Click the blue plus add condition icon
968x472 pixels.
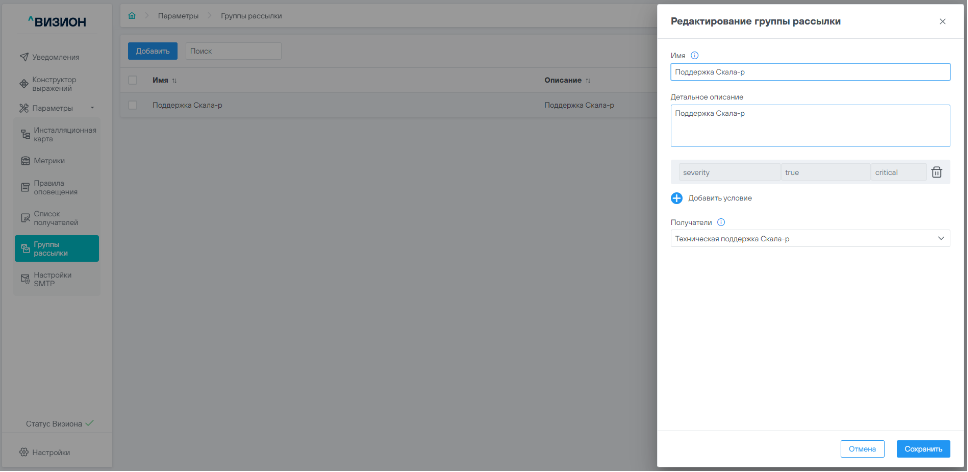(x=676, y=198)
